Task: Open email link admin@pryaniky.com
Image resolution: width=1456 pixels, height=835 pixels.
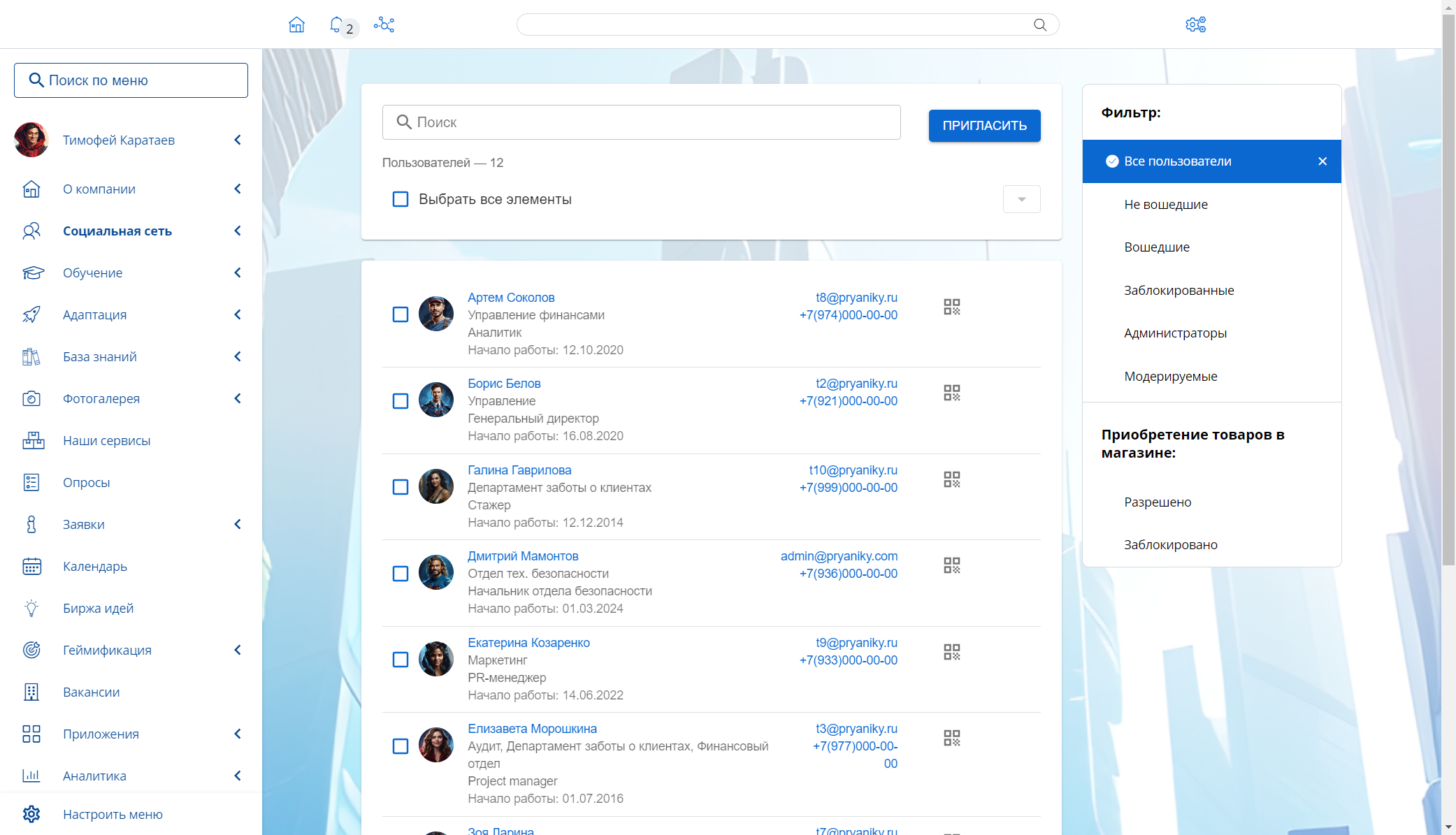Action: click(x=839, y=556)
